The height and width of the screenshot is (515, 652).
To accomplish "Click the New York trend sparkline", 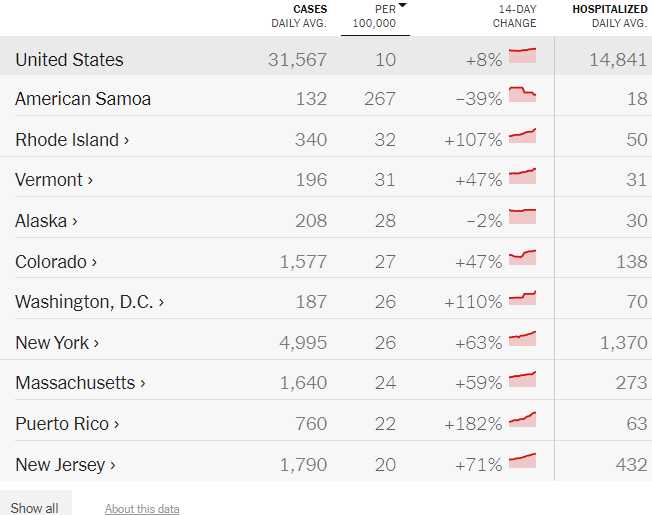I will 522,339.
